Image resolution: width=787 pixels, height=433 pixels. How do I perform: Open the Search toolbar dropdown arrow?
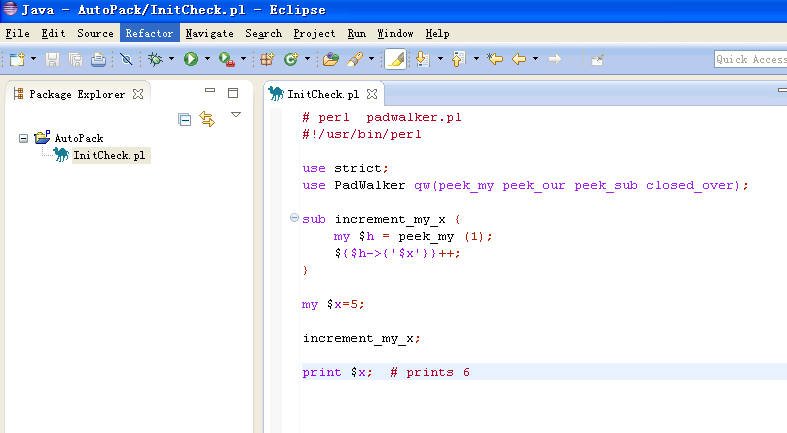point(371,59)
